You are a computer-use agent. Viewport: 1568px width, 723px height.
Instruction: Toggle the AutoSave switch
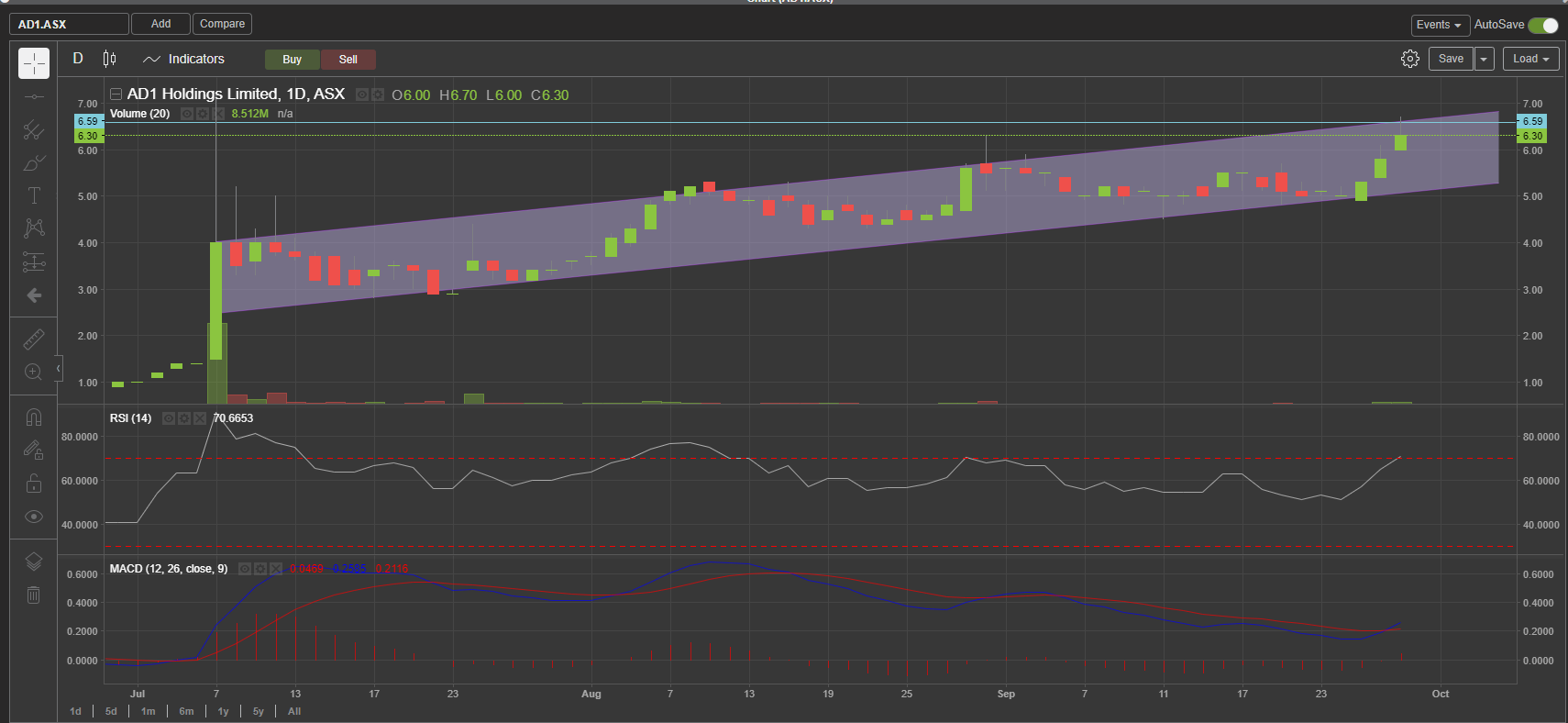pyautogui.click(x=1543, y=25)
